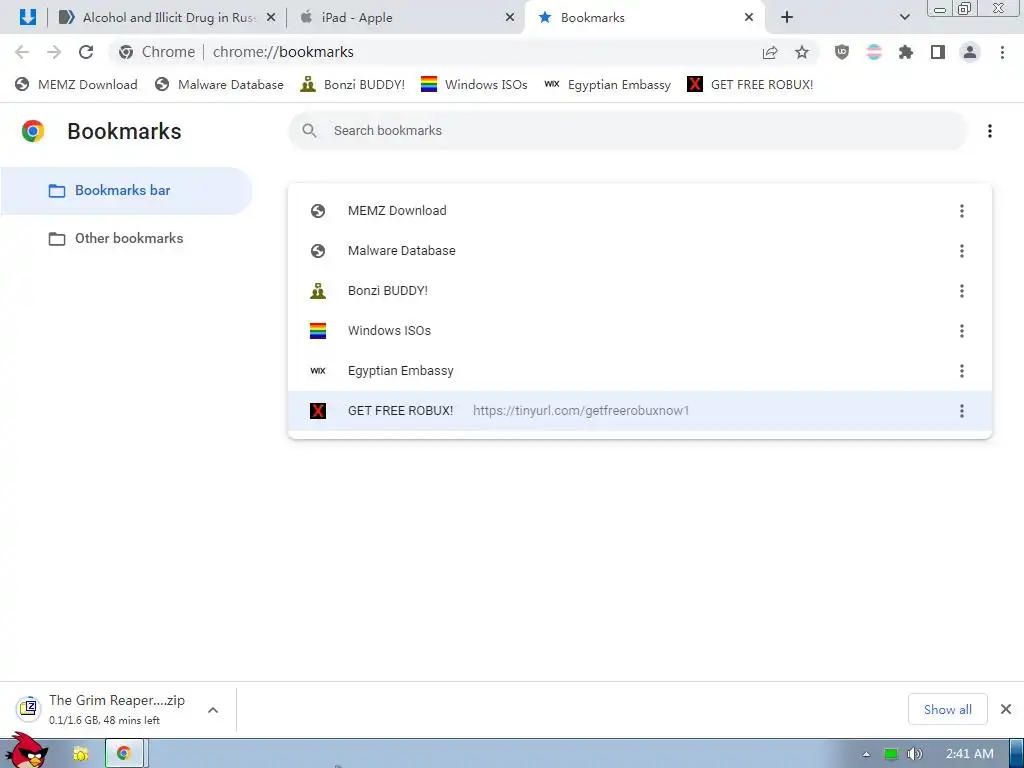The image size is (1024, 768).
Task: Switch to Alcohol and Illicit Drug tab
Action: coord(167,18)
